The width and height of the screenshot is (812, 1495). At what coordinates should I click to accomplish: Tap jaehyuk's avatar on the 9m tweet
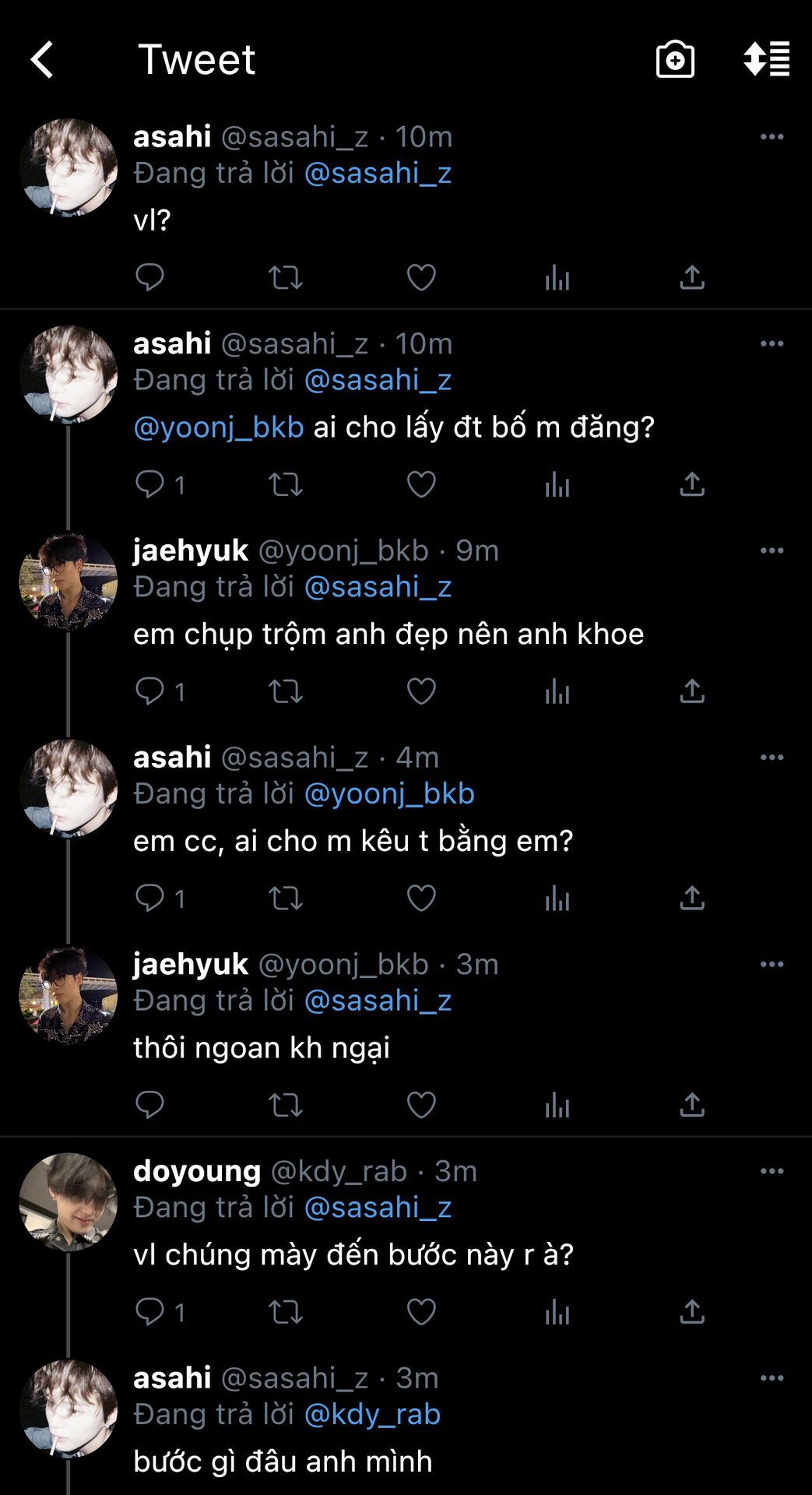[69, 581]
